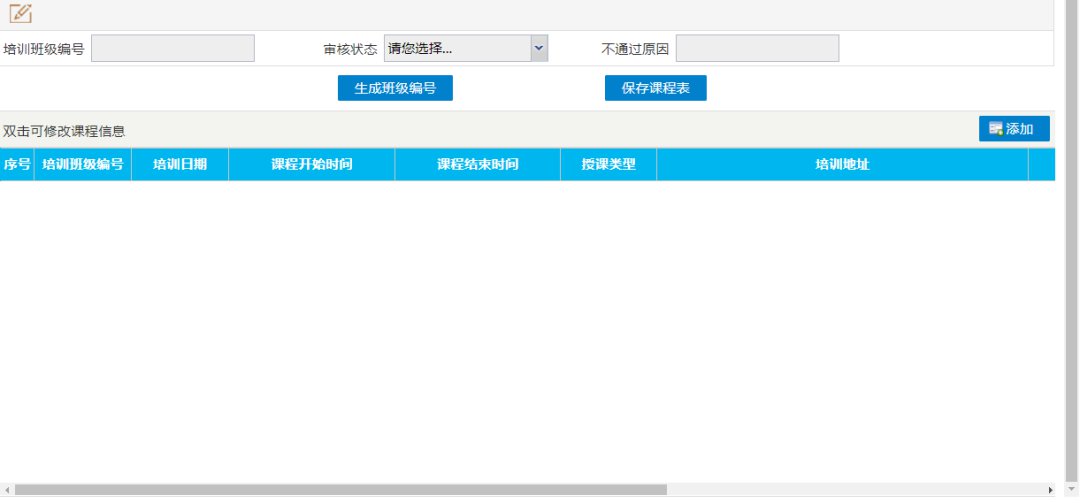Focus the 不通过原因 input field
Screen dimensions: 1080x503
[757, 48]
